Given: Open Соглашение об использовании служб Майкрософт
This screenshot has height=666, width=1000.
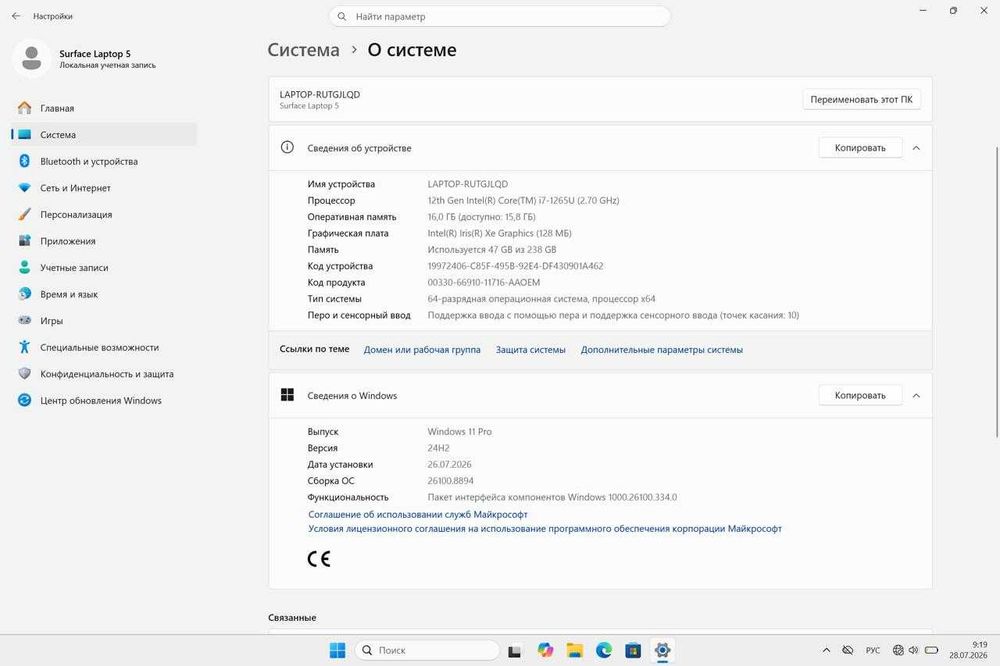Looking at the screenshot, I should pos(418,514).
